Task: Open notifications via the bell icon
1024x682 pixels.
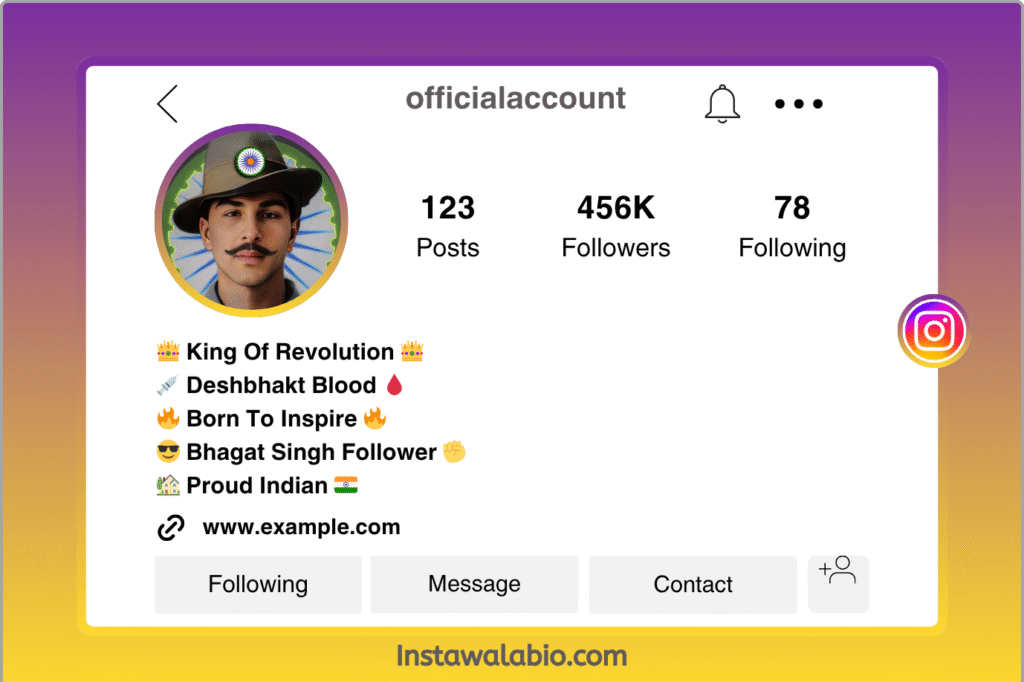Action: click(x=722, y=103)
